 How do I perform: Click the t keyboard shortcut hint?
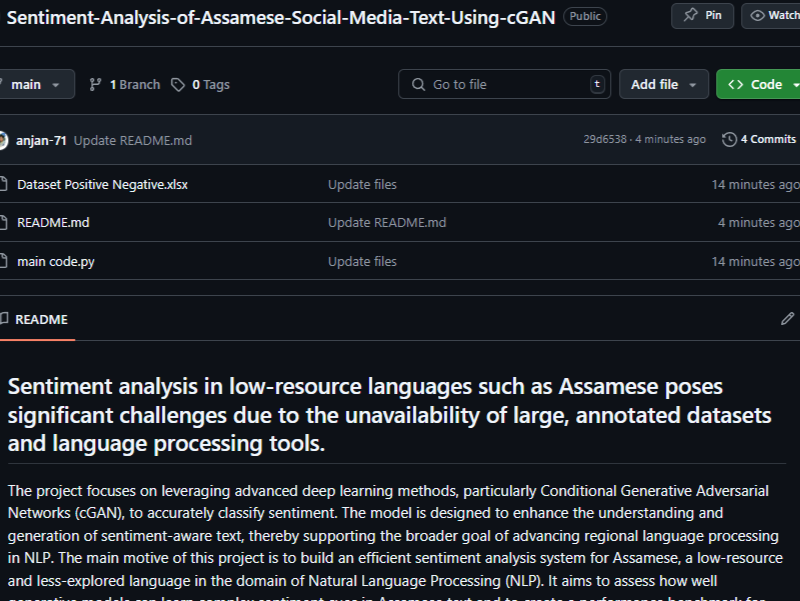pos(597,84)
